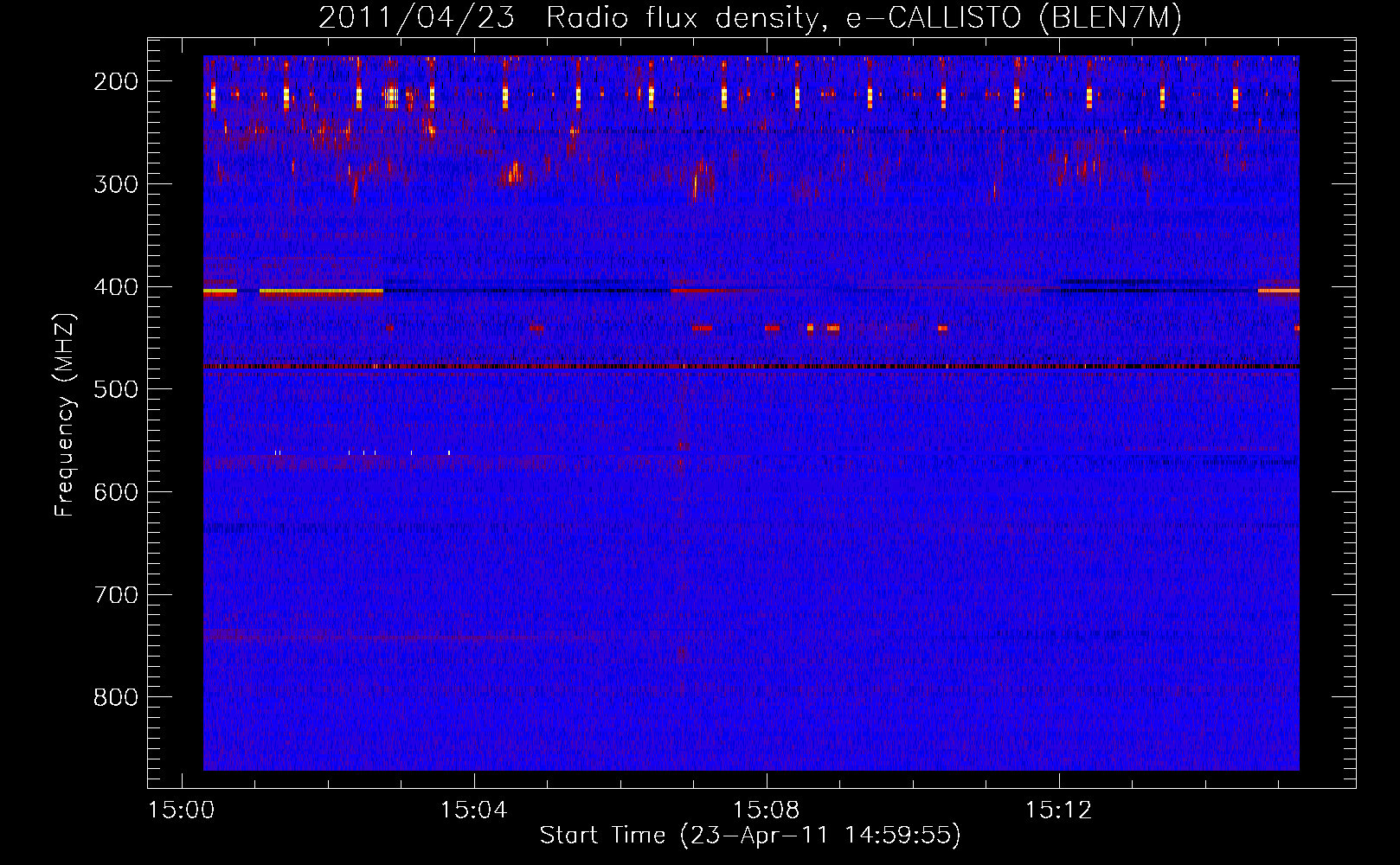This screenshot has width=1400, height=865.
Task: Select the '400' frequency axis label
Action: point(116,287)
